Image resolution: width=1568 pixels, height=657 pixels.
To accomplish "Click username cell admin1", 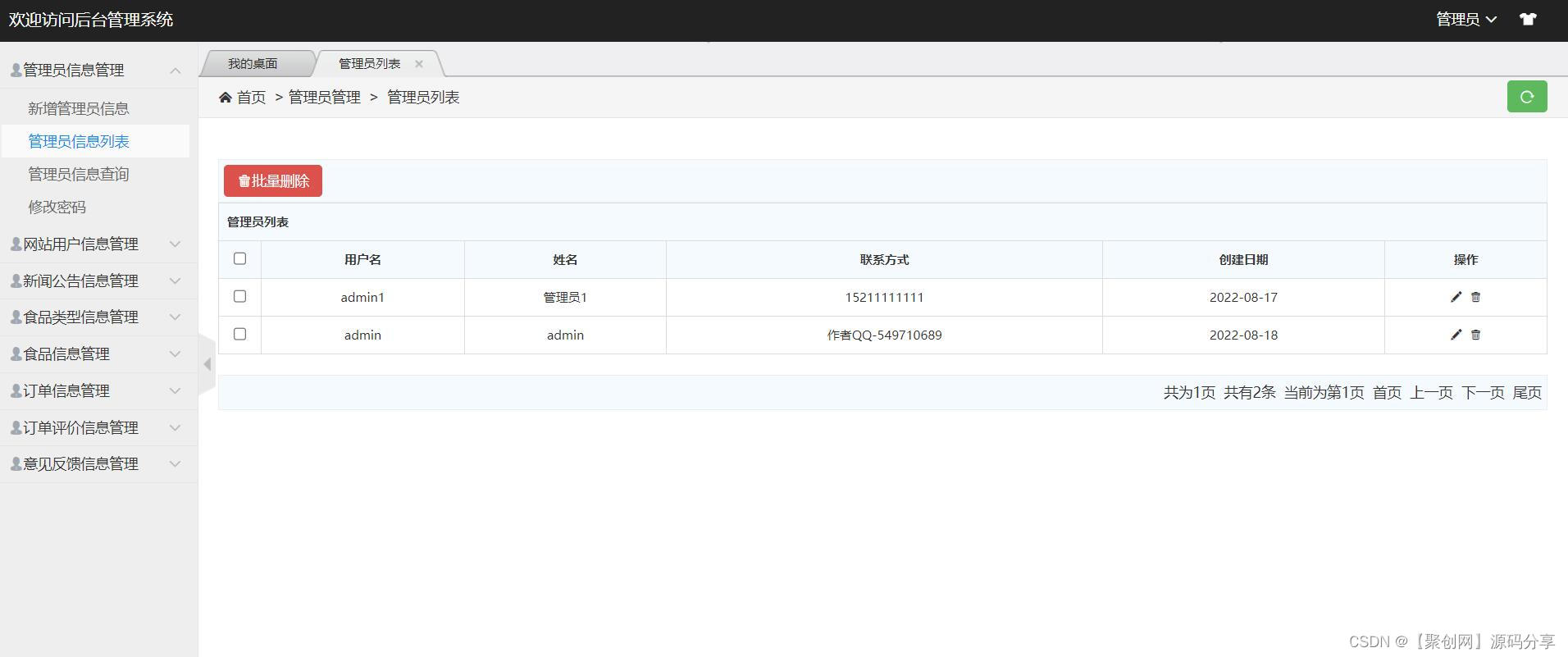I will pos(362,298).
